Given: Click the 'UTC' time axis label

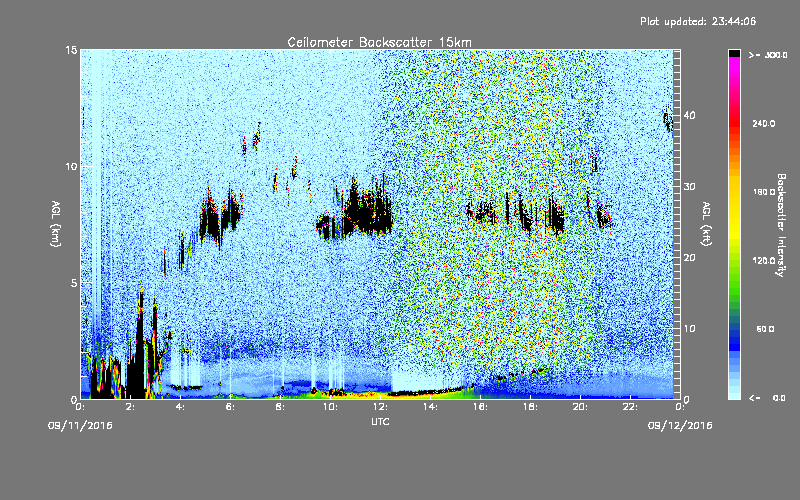Looking at the screenshot, I should point(380,421).
